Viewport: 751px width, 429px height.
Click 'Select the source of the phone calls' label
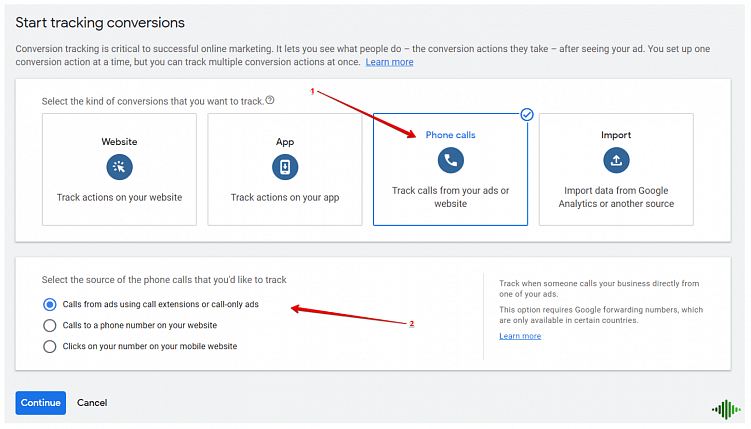click(x=164, y=280)
